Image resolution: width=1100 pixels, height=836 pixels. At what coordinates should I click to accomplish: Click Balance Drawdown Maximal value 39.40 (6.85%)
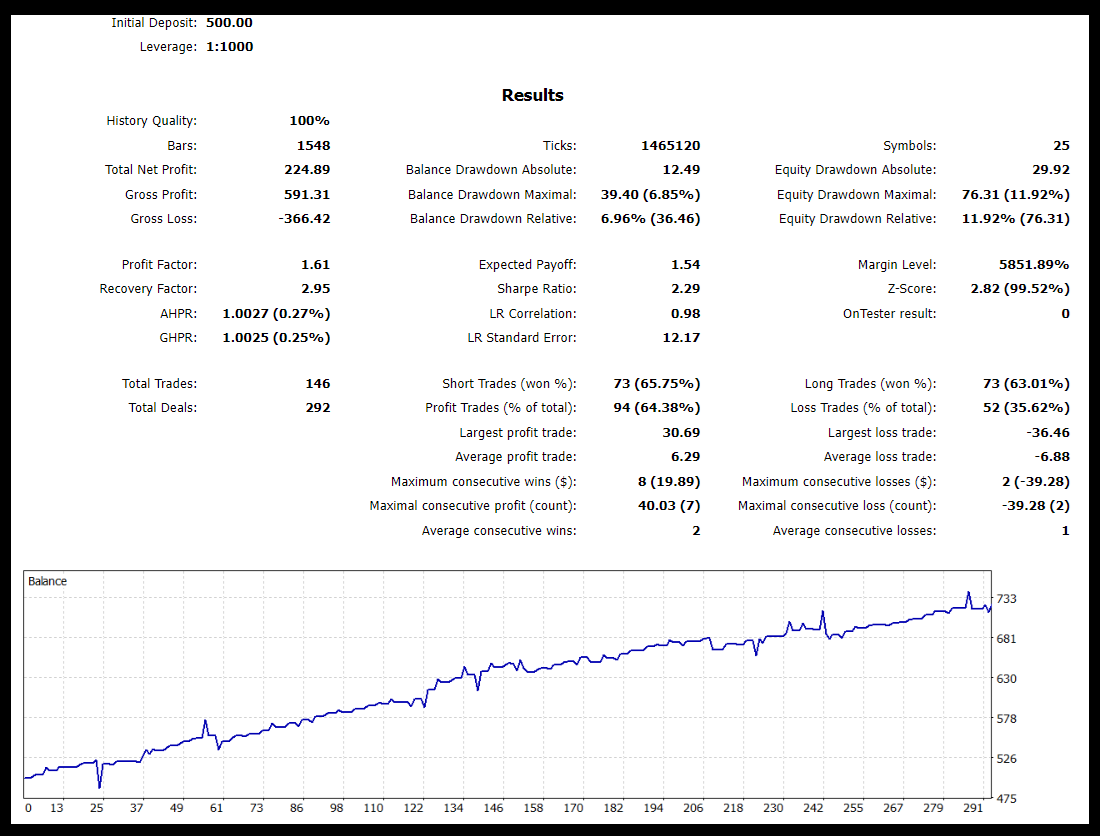tap(650, 195)
